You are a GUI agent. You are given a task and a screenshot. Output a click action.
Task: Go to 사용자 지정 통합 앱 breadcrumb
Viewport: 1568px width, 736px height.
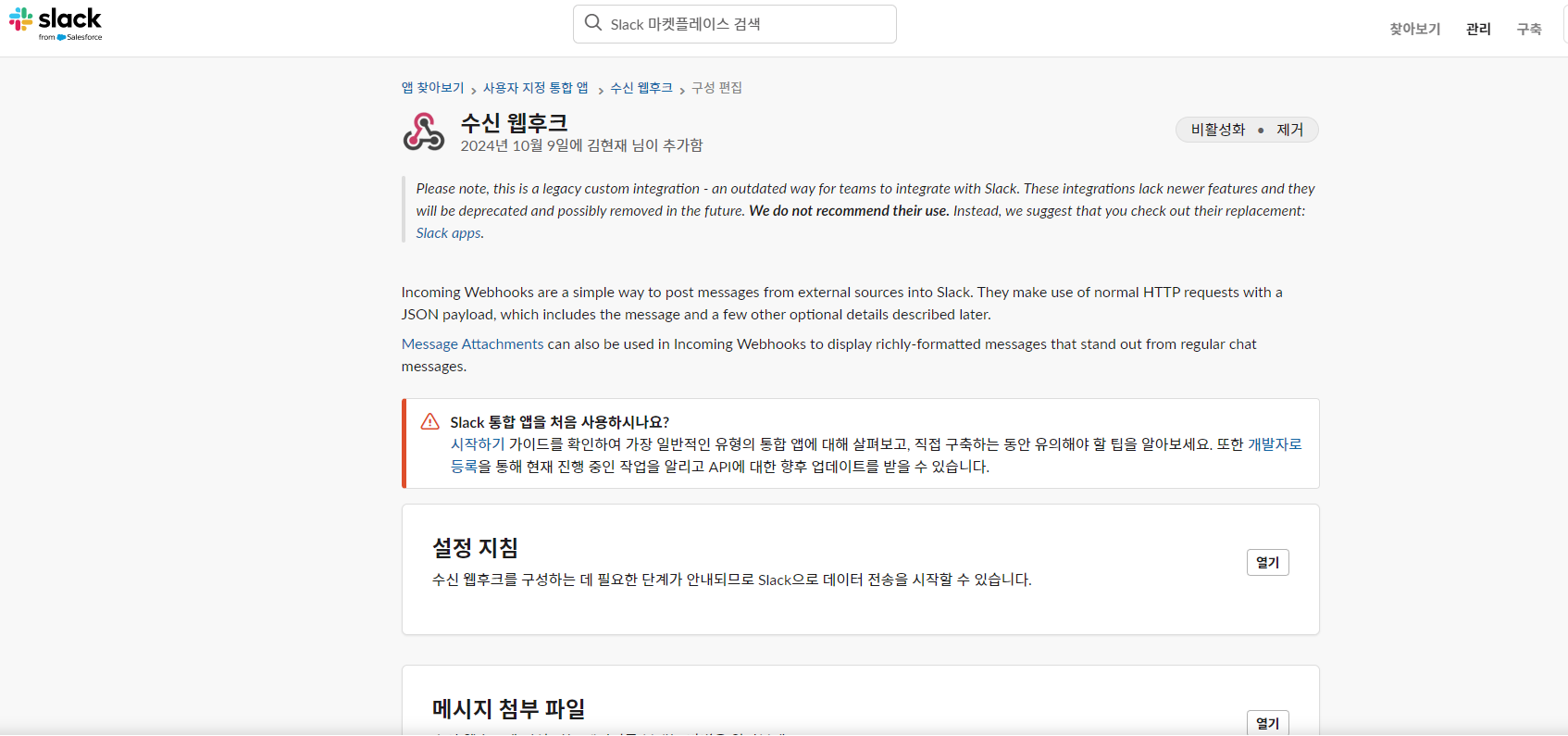pyautogui.click(x=535, y=88)
